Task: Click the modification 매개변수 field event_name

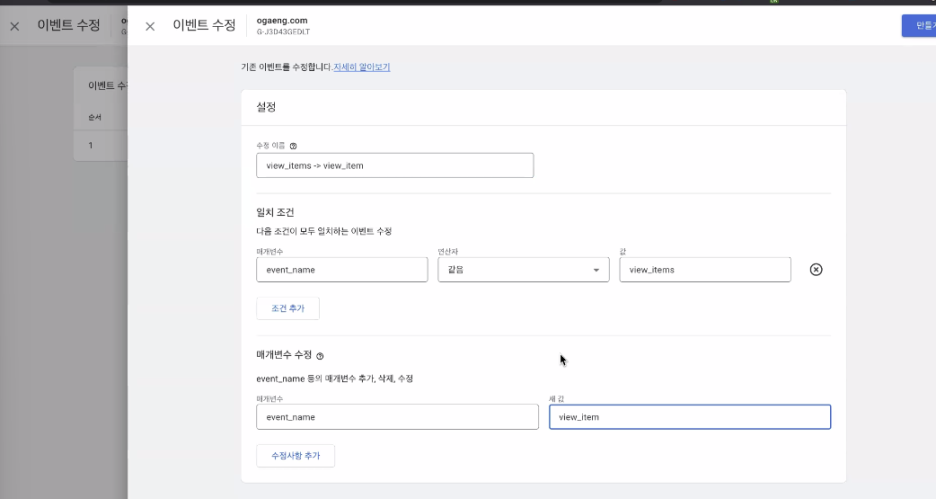Action: click(398, 417)
